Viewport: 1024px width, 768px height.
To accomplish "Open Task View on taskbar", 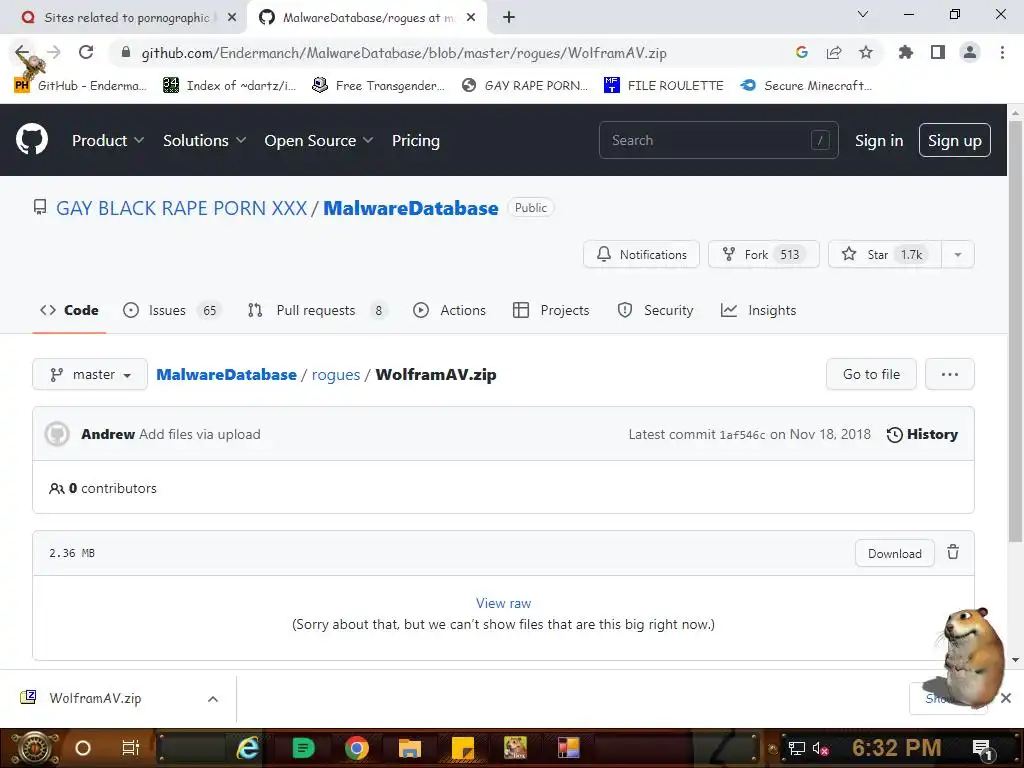I will click(131, 748).
